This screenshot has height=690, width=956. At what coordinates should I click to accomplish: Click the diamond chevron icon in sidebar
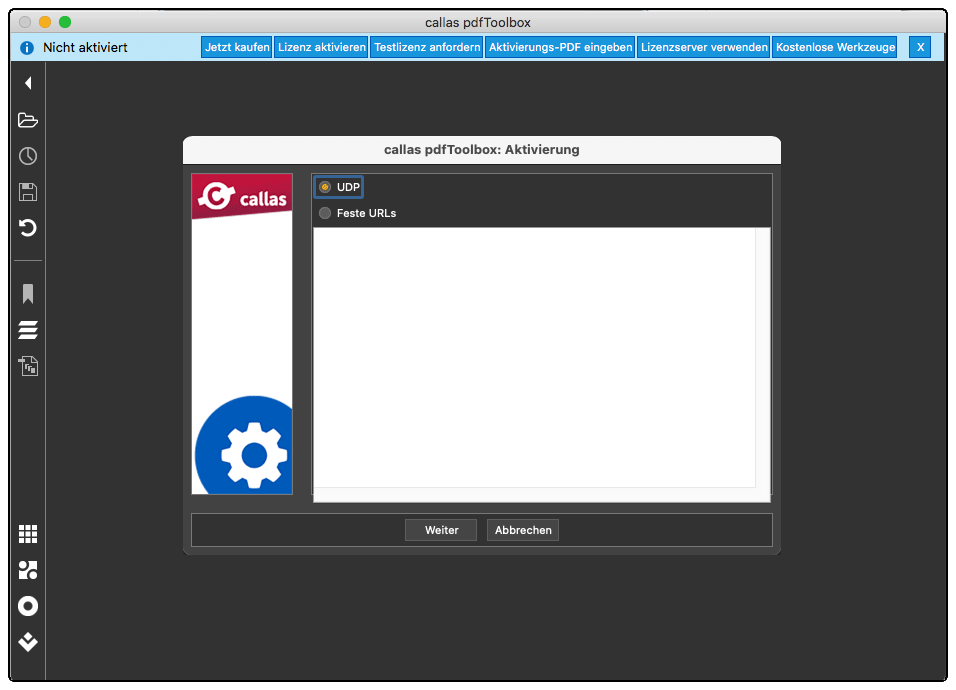coord(28,642)
